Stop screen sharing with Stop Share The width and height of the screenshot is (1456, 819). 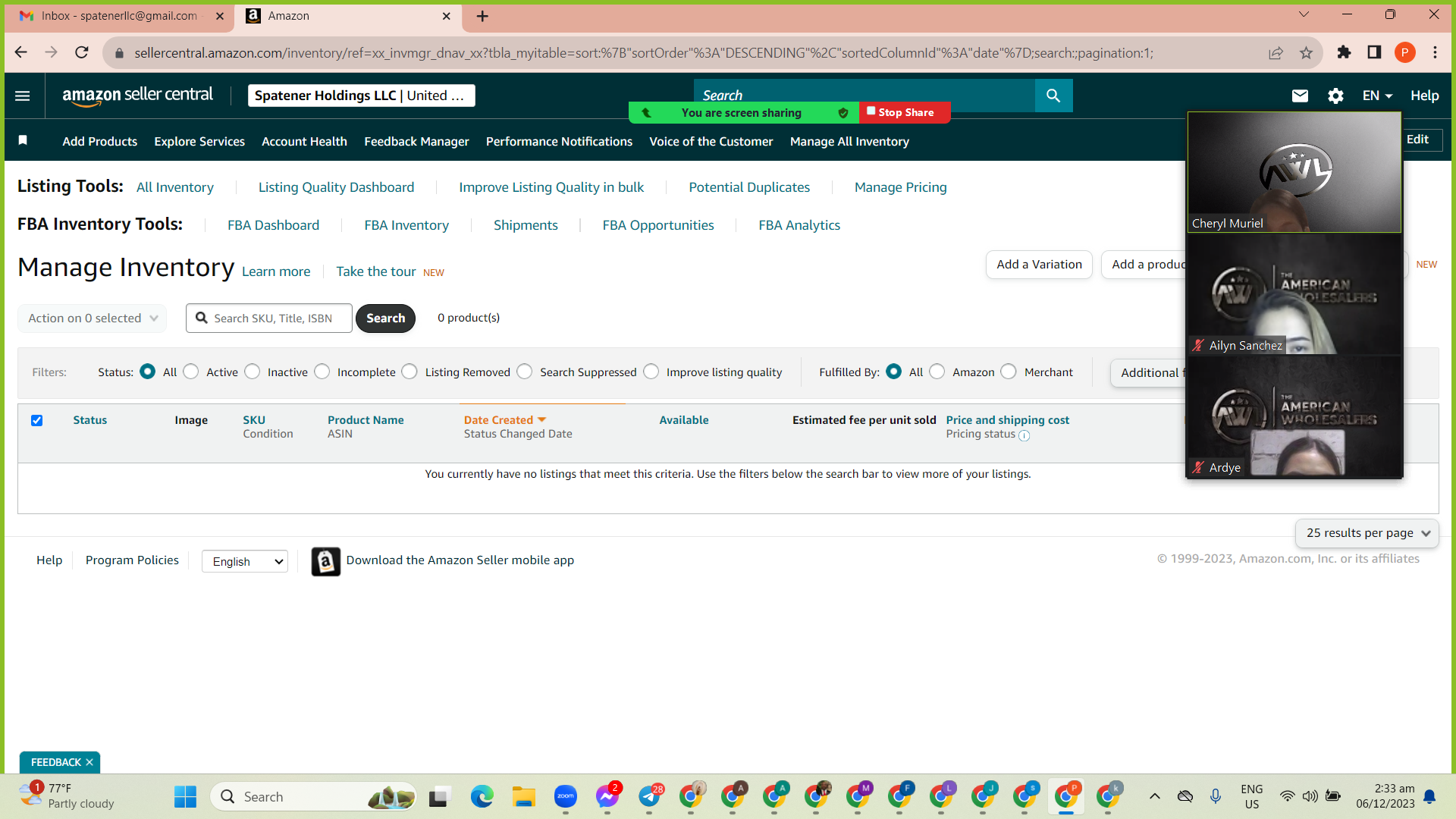pyautogui.click(x=905, y=112)
